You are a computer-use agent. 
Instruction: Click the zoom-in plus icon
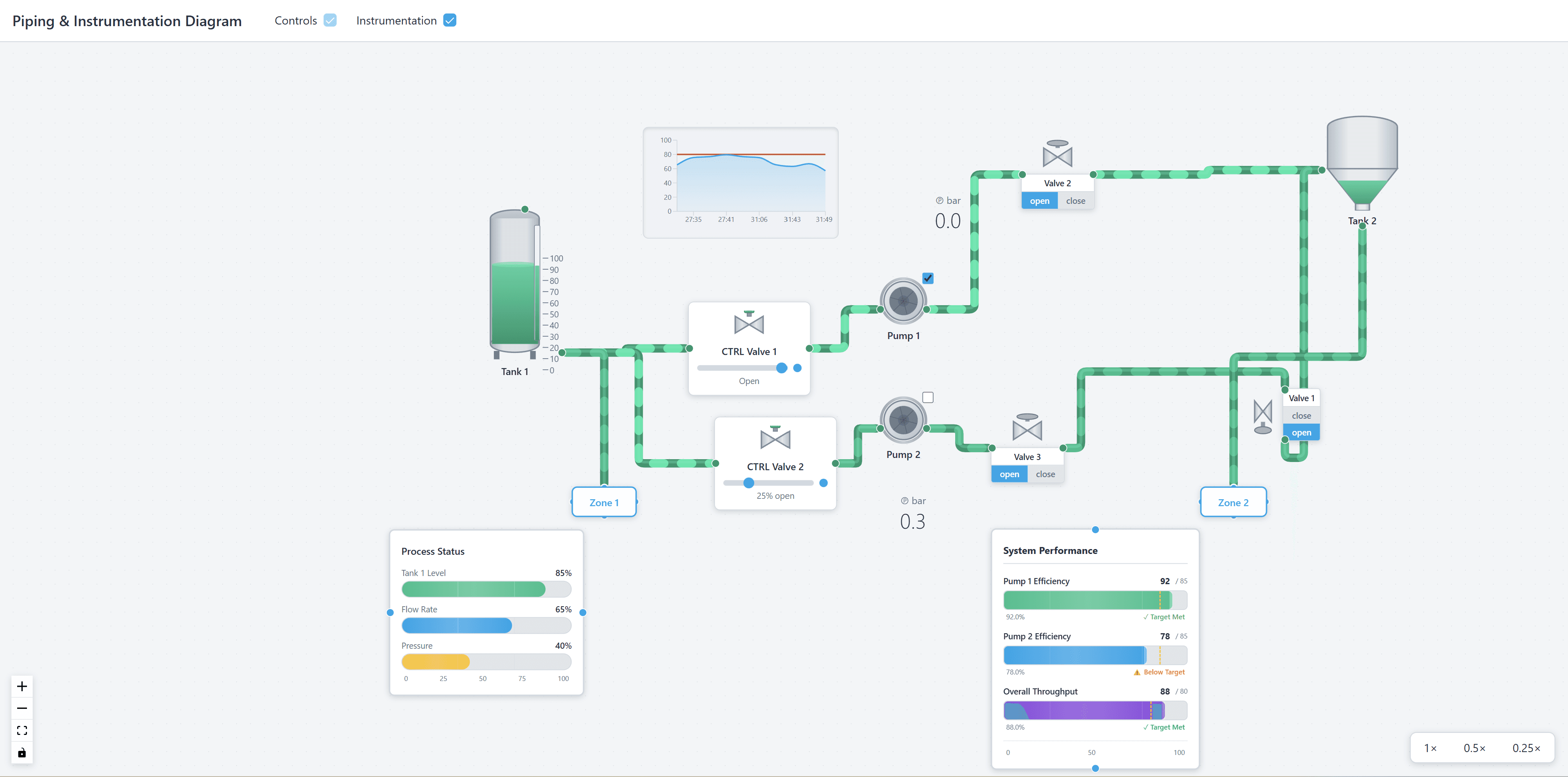22,686
